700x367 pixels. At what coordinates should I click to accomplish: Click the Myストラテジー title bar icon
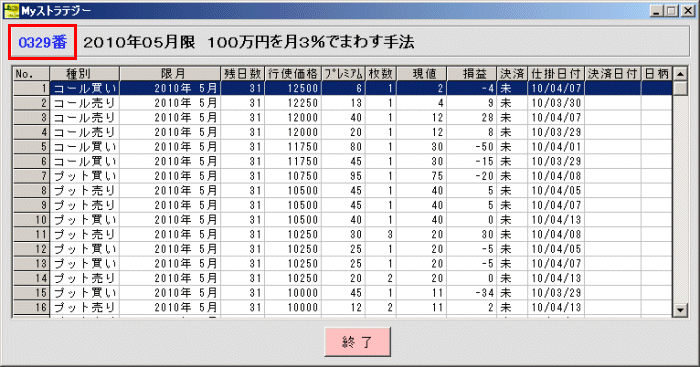pos(11,10)
